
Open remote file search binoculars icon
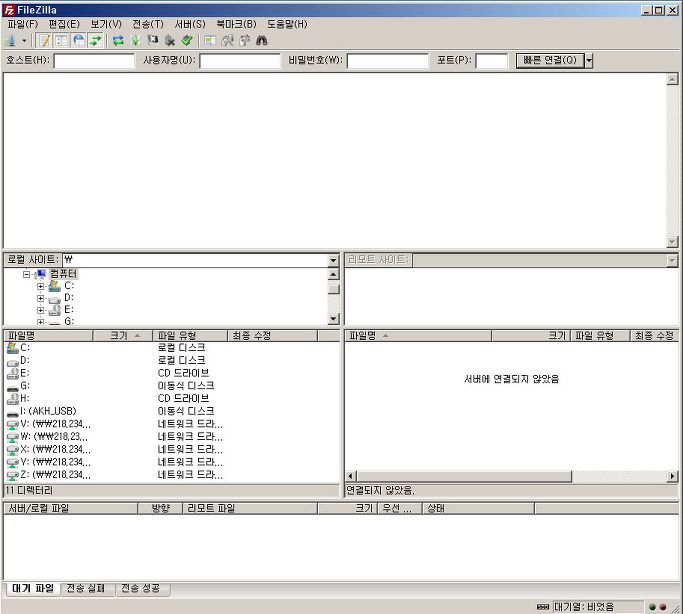262,40
